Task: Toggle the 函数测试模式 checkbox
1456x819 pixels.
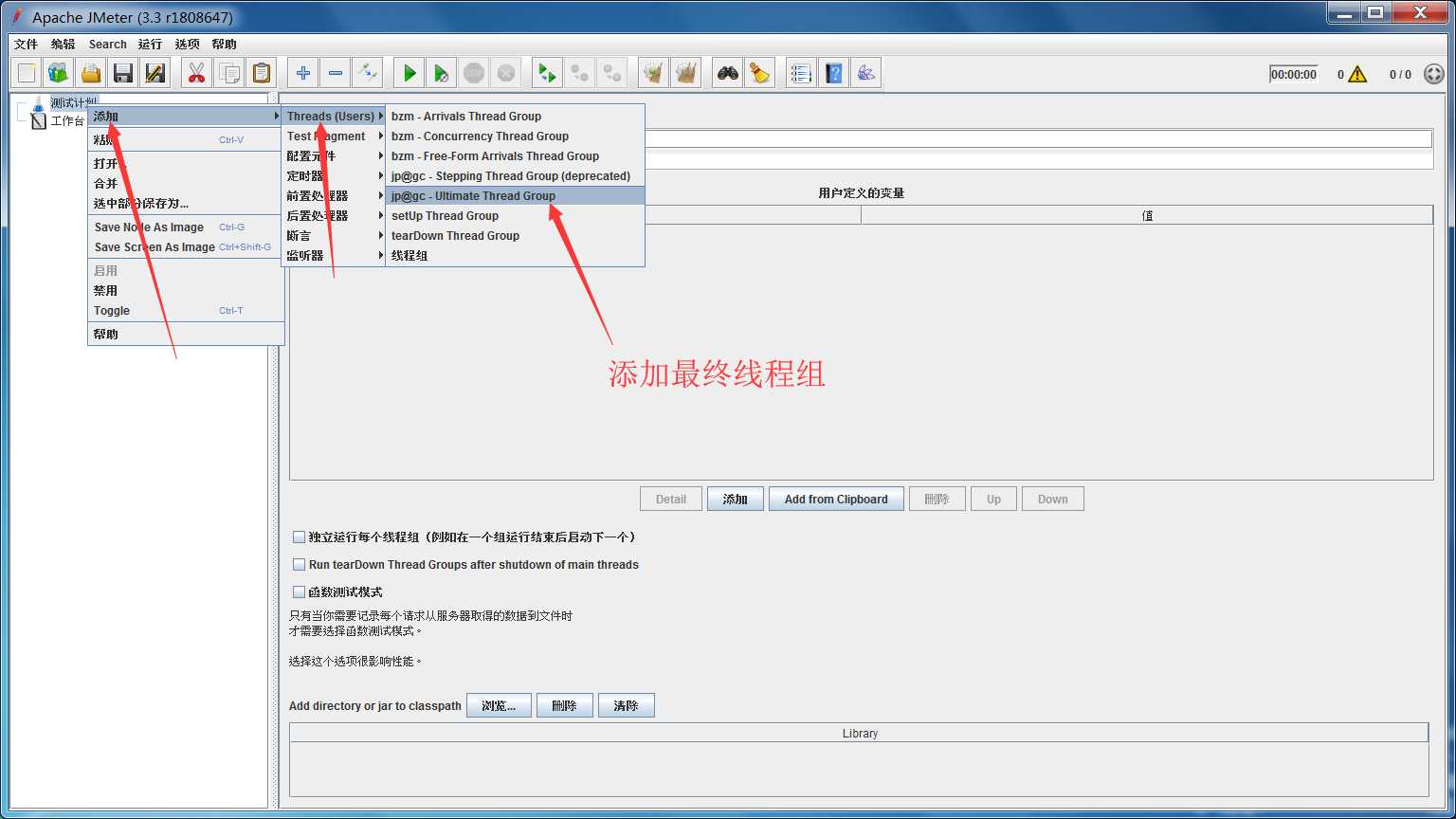Action: click(299, 591)
